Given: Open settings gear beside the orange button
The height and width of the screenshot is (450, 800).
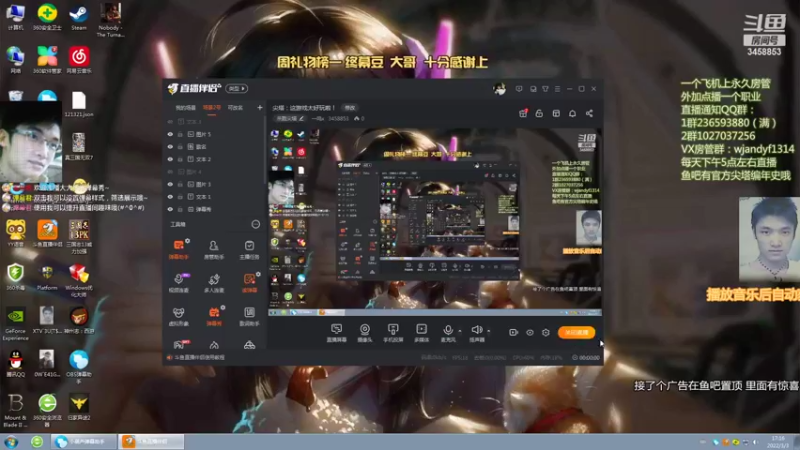Looking at the screenshot, I should point(546,333).
